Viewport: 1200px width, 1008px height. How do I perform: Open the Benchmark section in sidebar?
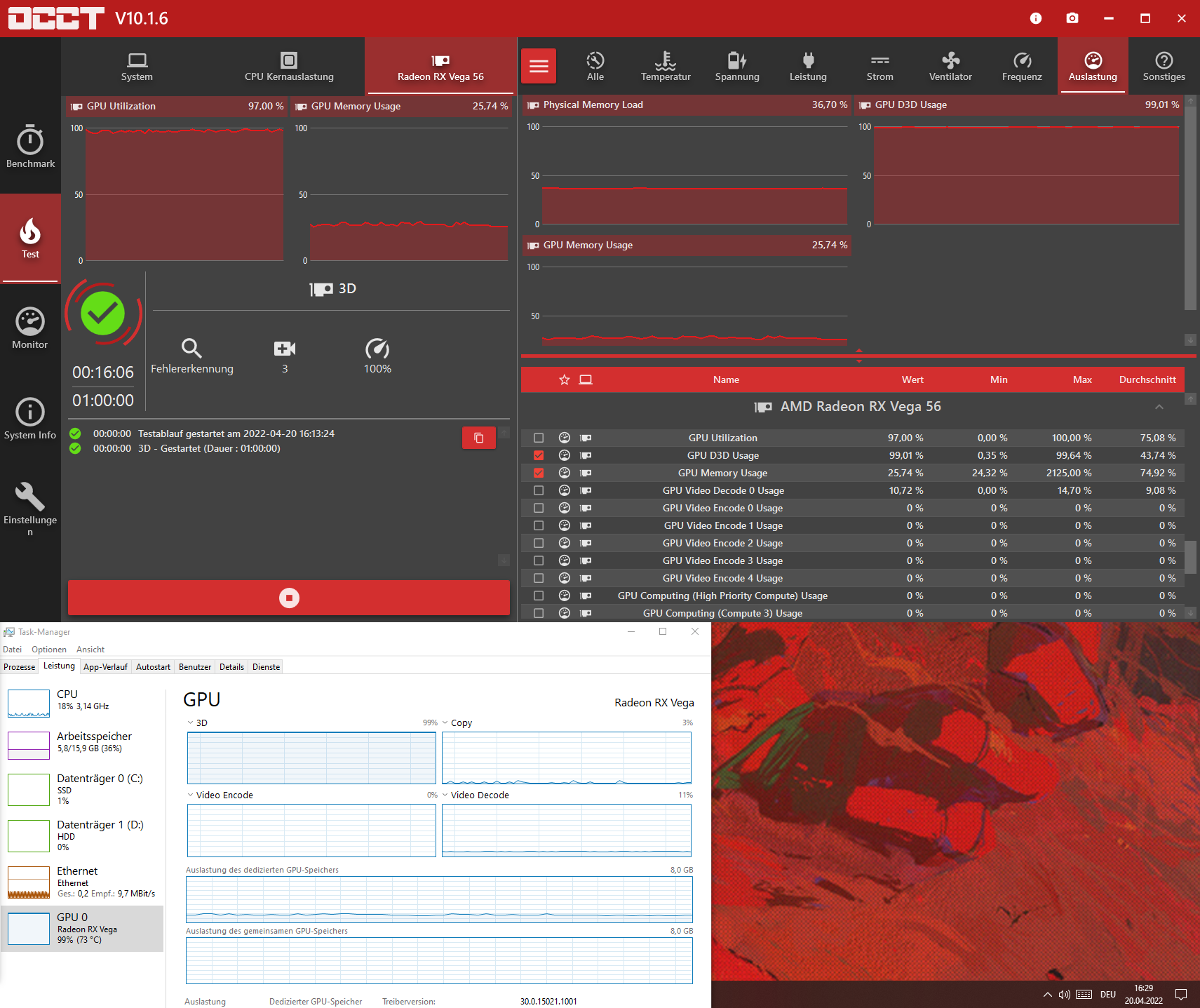point(30,147)
